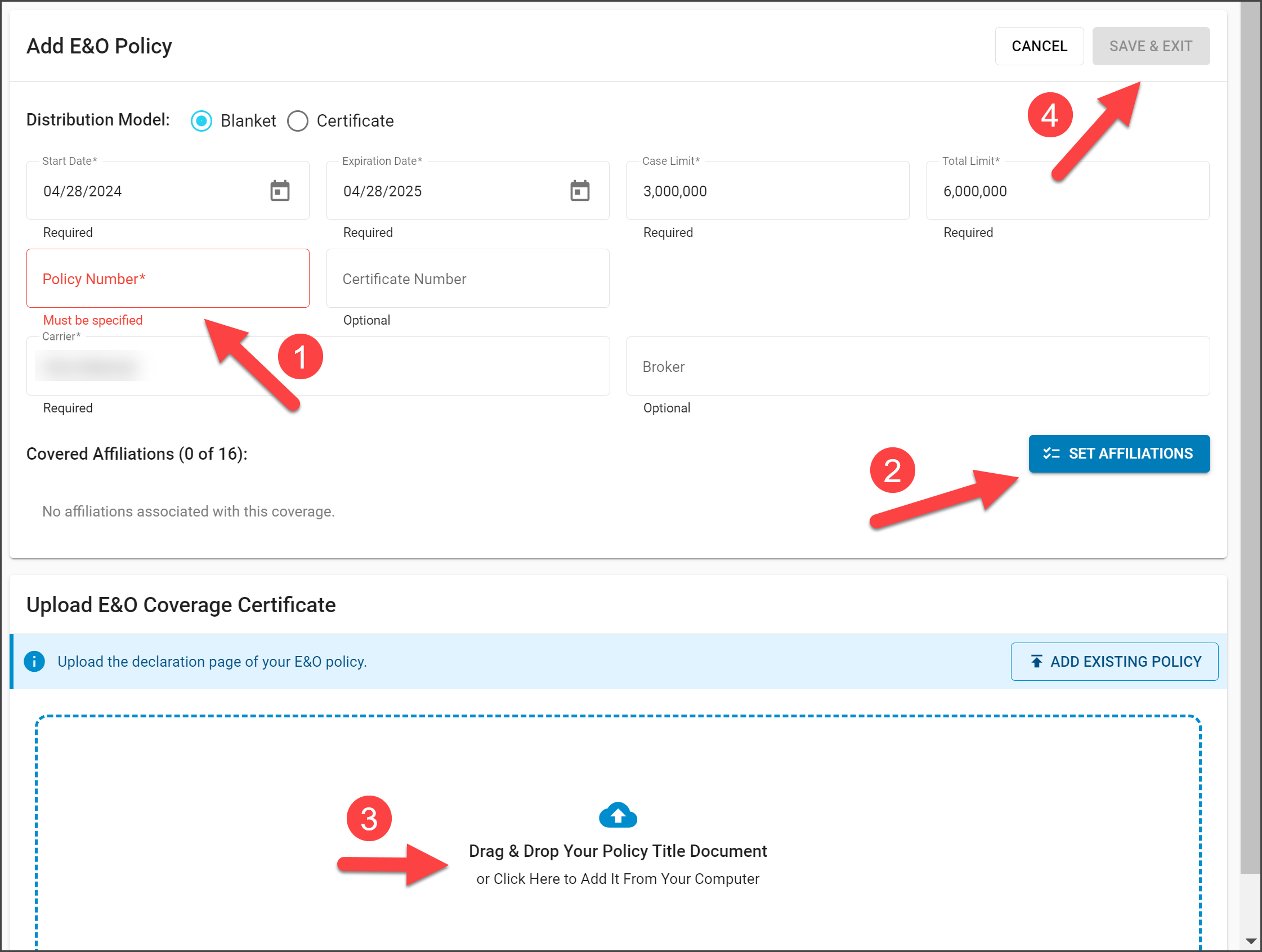
Task: Click the Start Date value 04/28/2024
Action: [83, 191]
